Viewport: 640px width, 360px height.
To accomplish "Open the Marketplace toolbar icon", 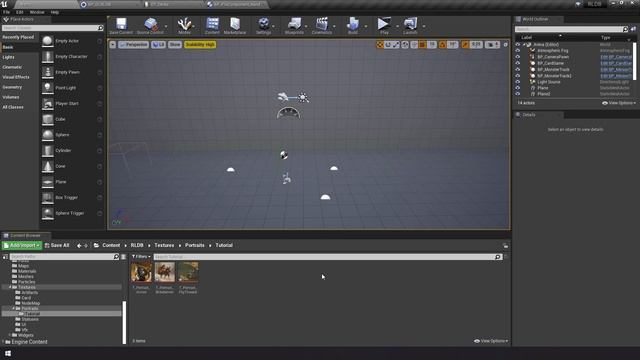I will [235, 24].
